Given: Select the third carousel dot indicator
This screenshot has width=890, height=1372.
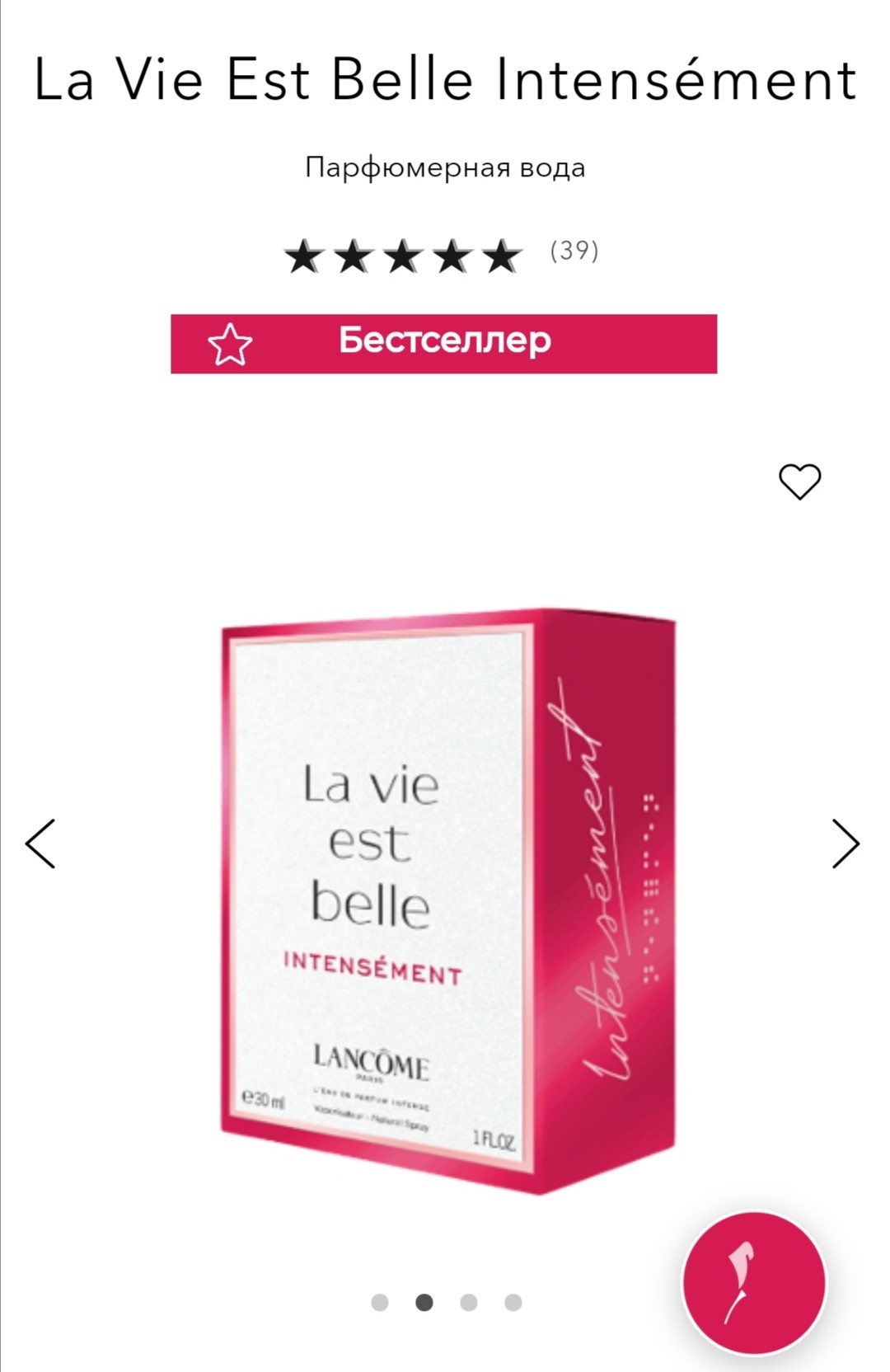Looking at the screenshot, I should click(x=469, y=1303).
